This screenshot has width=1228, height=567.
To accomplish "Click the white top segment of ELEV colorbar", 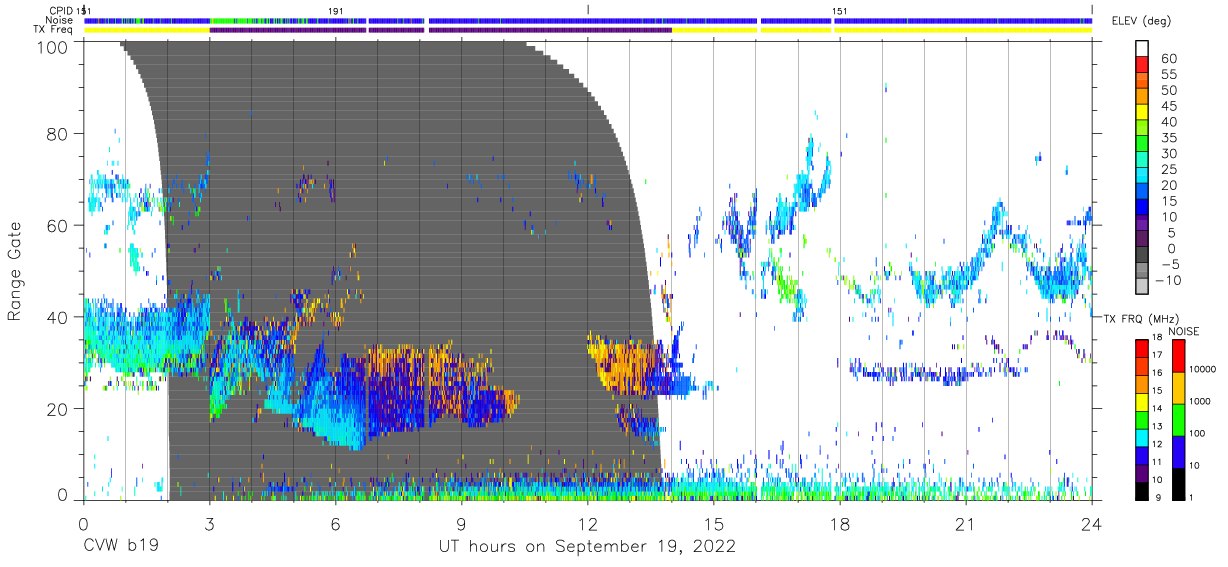I will pyautogui.click(x=1141, y=49).
